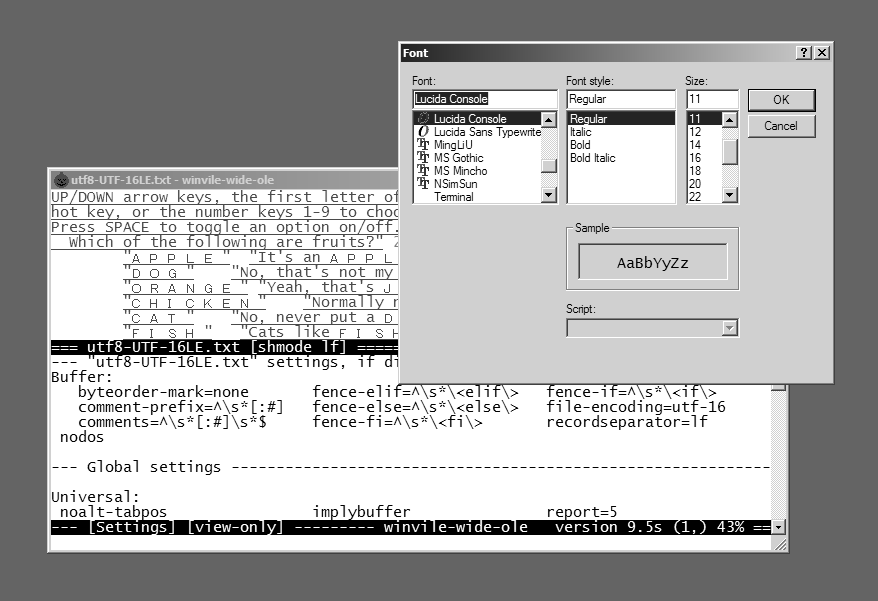Click the Size input field showing 11
This screenshot has width=878, height=601.
tap(711, 99)
